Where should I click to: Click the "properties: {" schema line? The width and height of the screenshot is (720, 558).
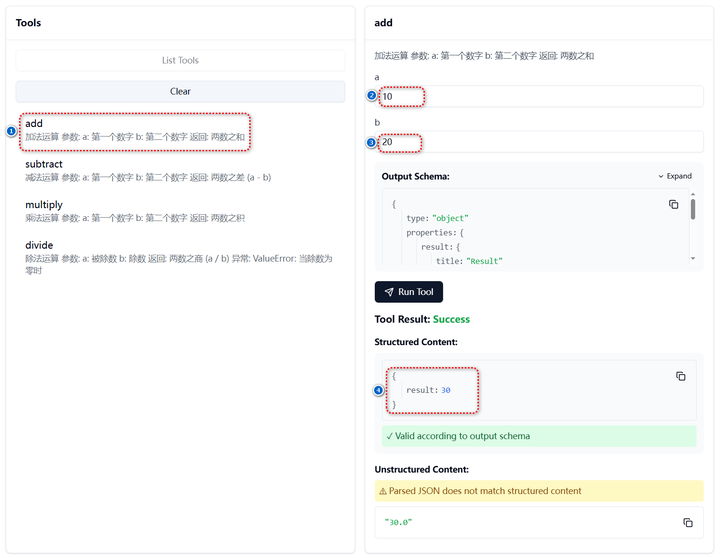pos(435,232)
